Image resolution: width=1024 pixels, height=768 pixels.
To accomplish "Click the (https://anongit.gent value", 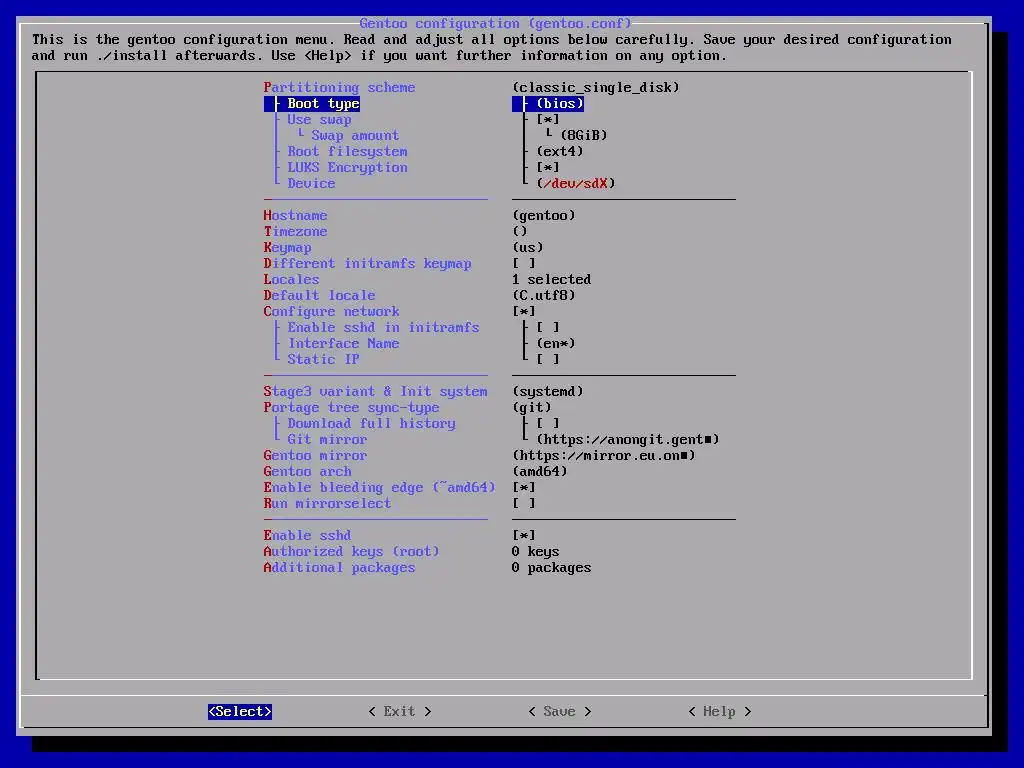I will (628, 440).
